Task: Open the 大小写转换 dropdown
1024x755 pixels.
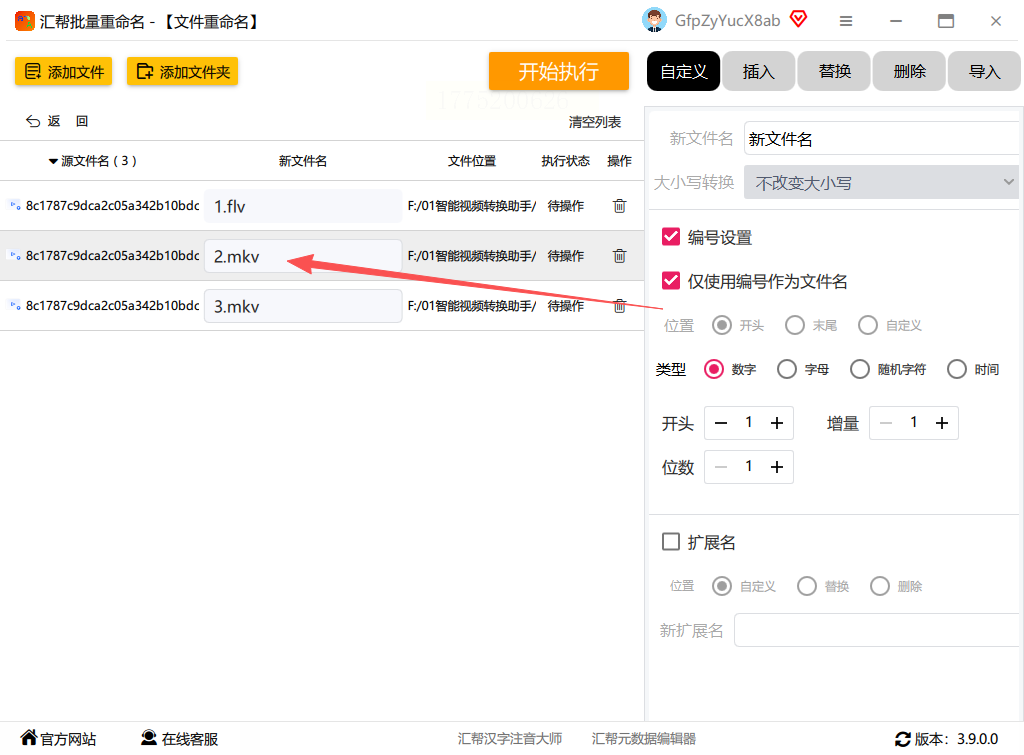Action: [882, 183]
